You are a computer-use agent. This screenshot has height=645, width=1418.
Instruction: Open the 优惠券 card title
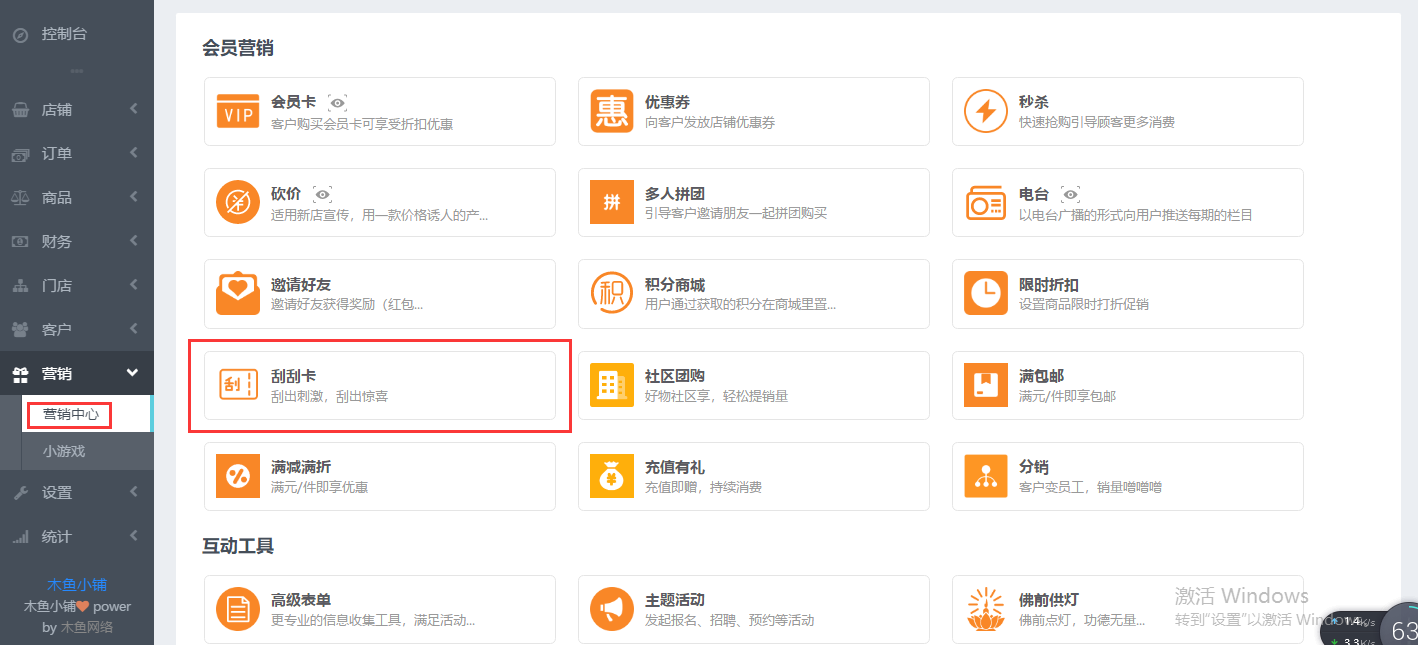pyautogui.click(x=667, y=102)
